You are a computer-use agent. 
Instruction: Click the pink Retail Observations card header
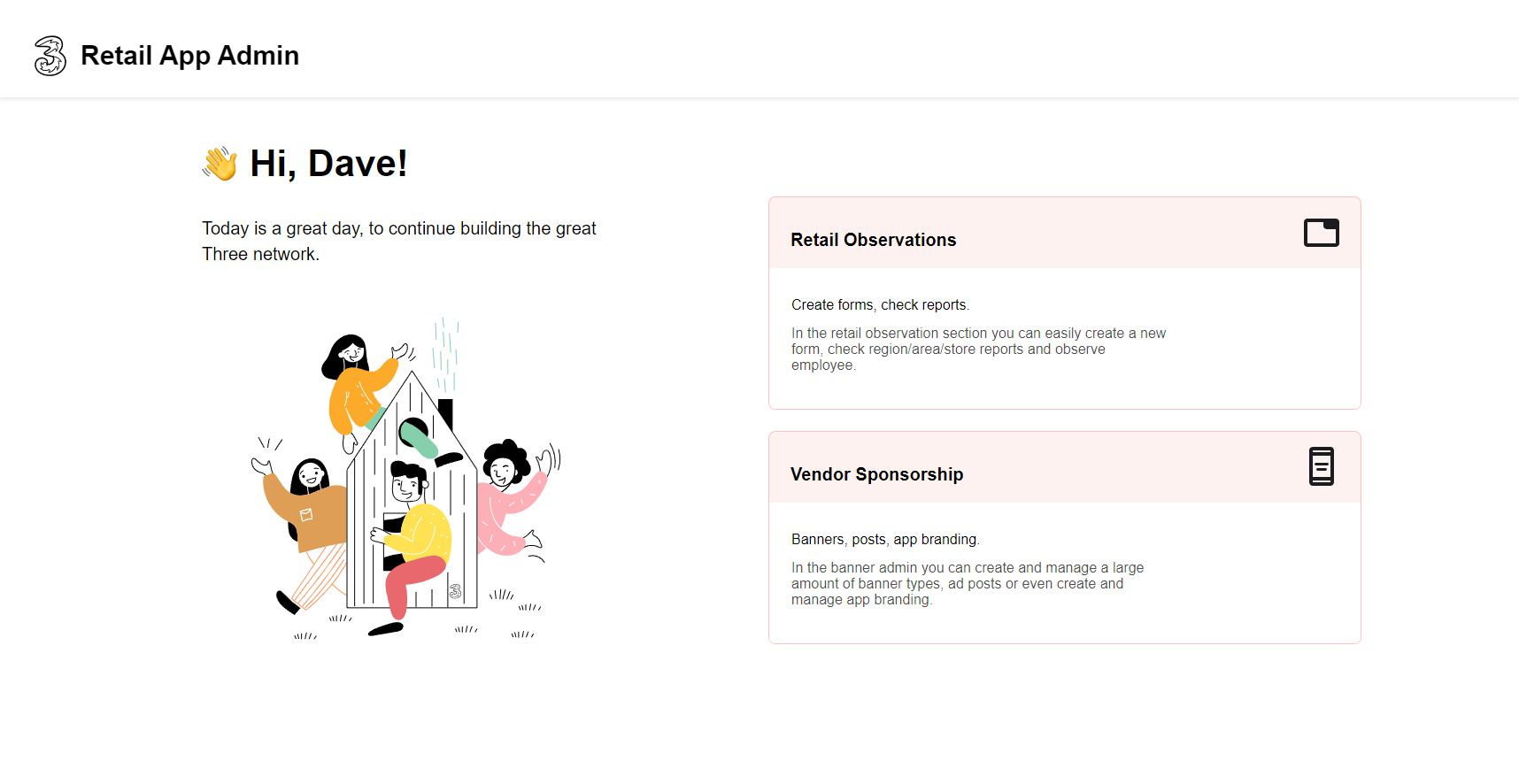point(1064,233)
